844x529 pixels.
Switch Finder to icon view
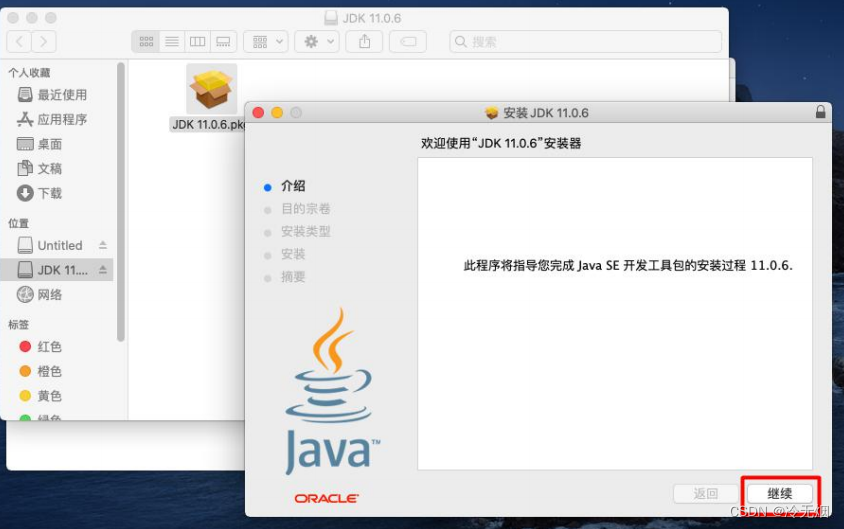tap(146, 41)
